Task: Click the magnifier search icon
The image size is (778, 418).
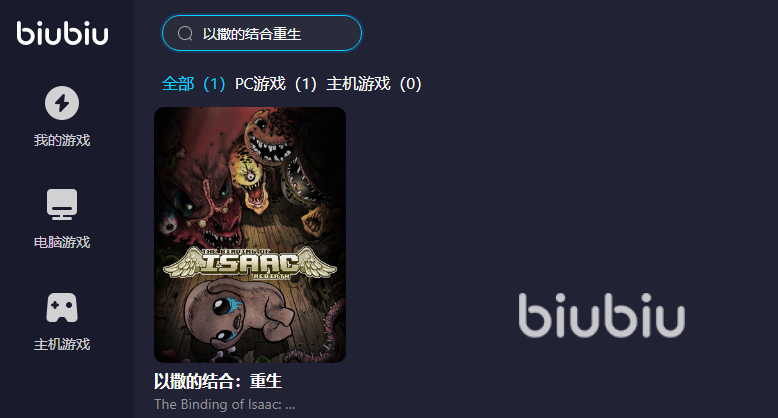Action: point(185,33)
